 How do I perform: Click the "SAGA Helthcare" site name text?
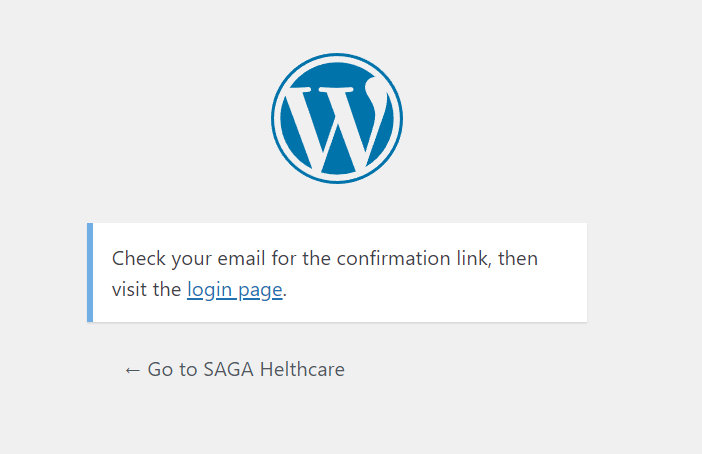274,370
